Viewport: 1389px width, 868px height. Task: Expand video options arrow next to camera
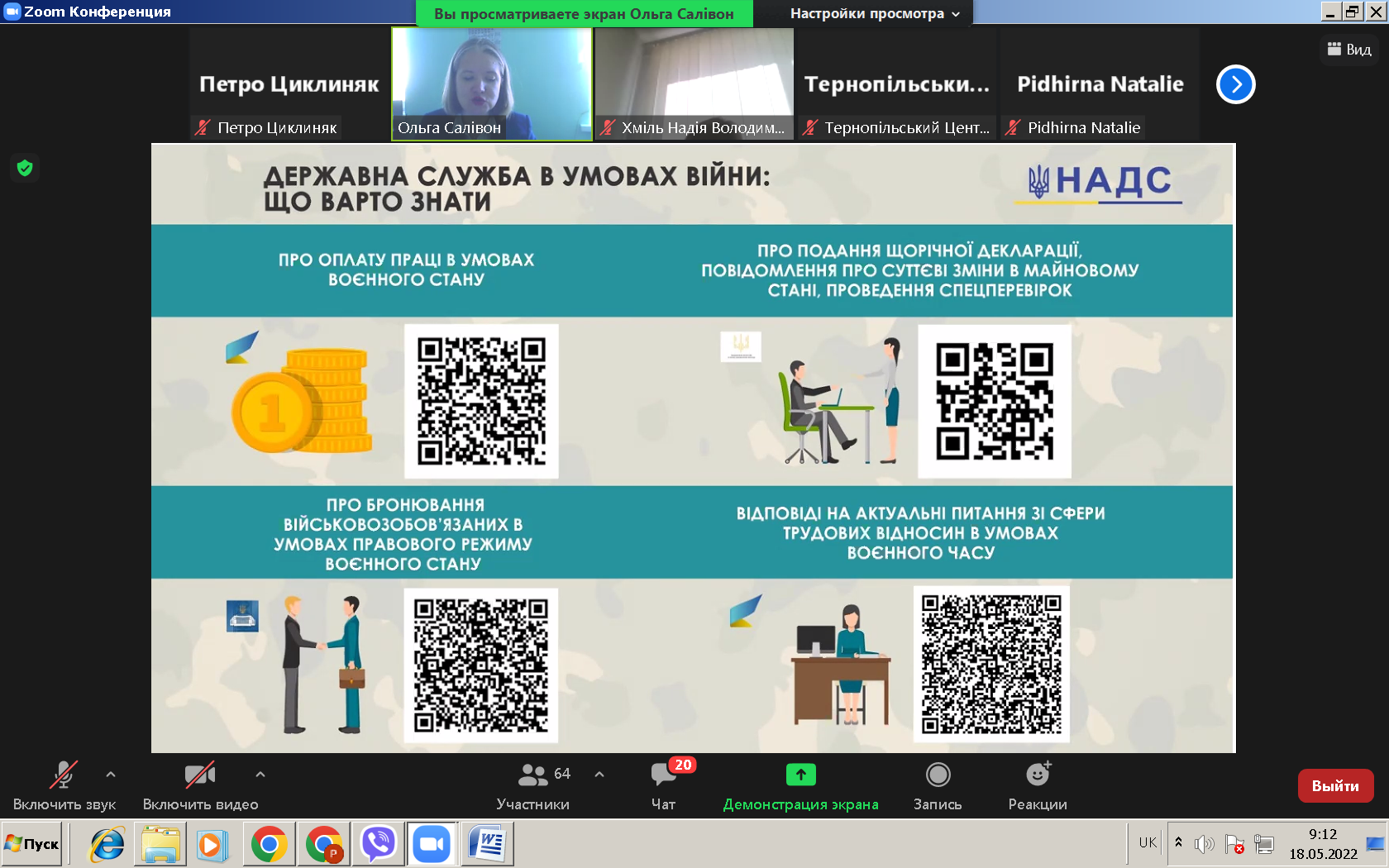click(260, 775)
